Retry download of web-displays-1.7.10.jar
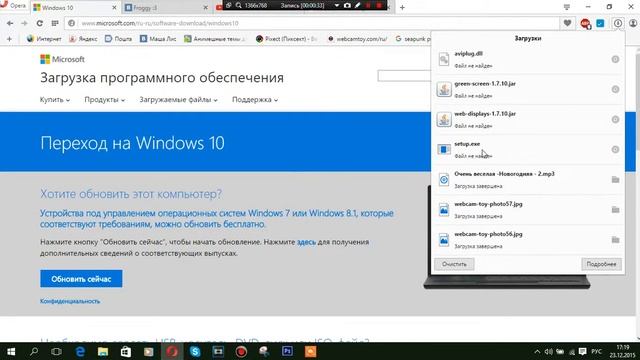Screen dimensions: 640x360 point(615,120)
